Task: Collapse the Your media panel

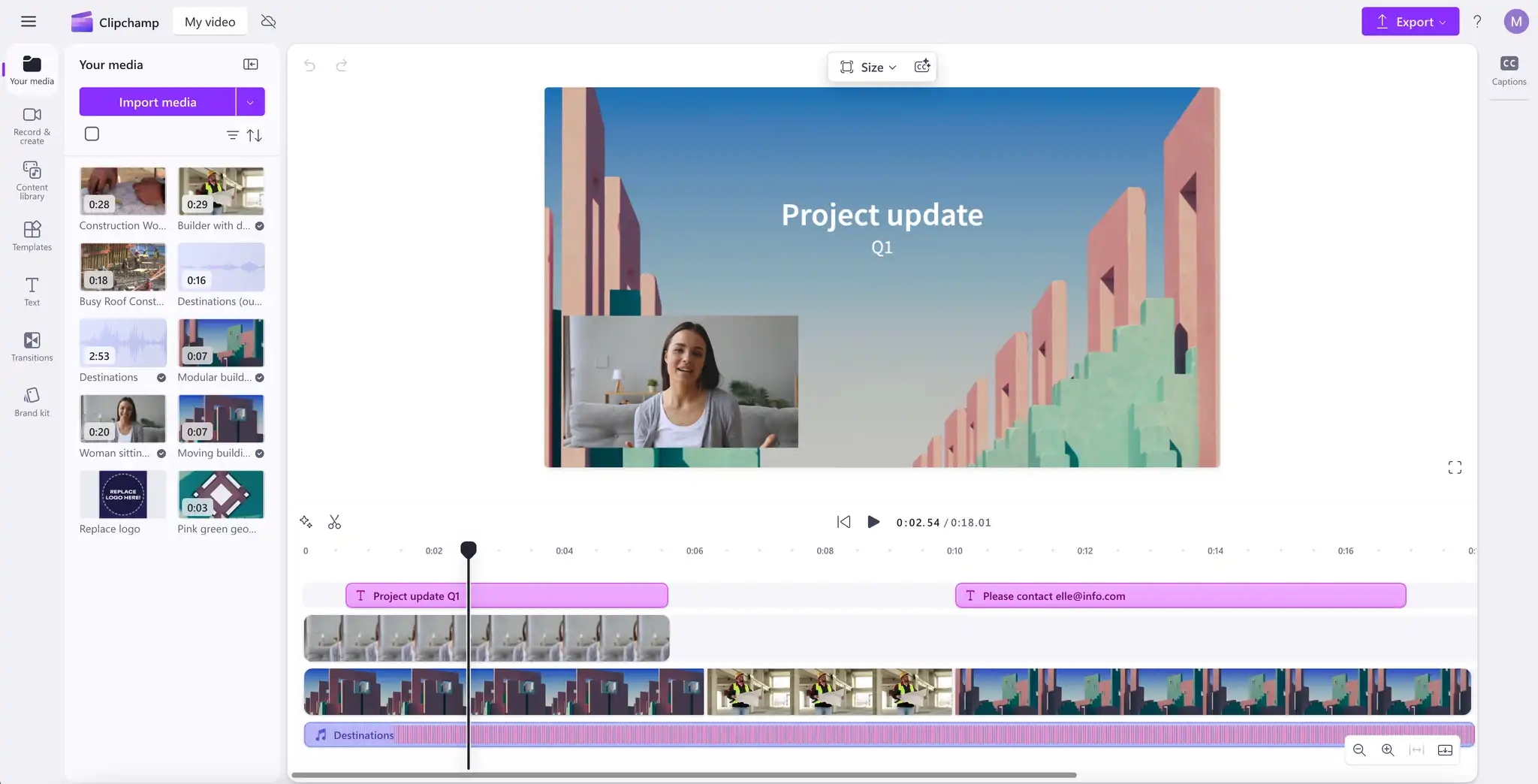Action: 251,65
